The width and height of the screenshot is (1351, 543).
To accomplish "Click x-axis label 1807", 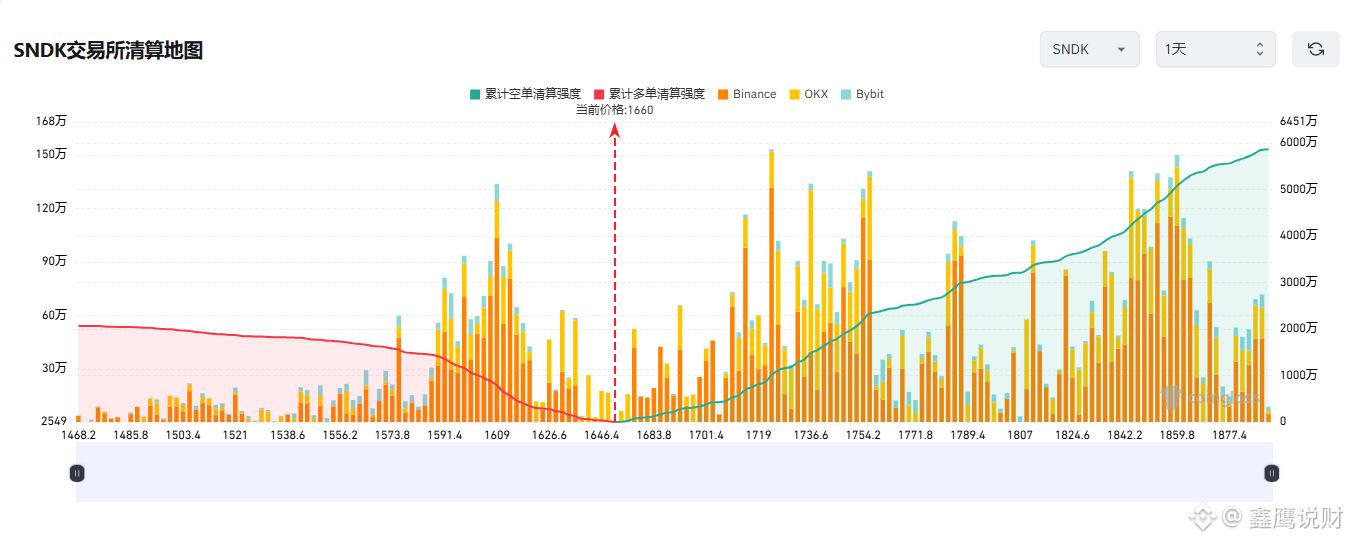I will coord(1020,435).
